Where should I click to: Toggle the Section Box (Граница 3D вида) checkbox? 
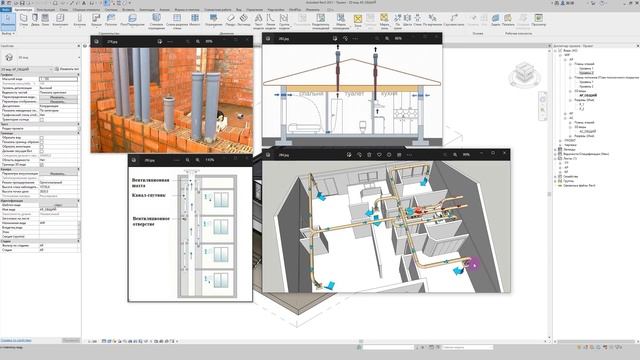(x=42, y=164)
